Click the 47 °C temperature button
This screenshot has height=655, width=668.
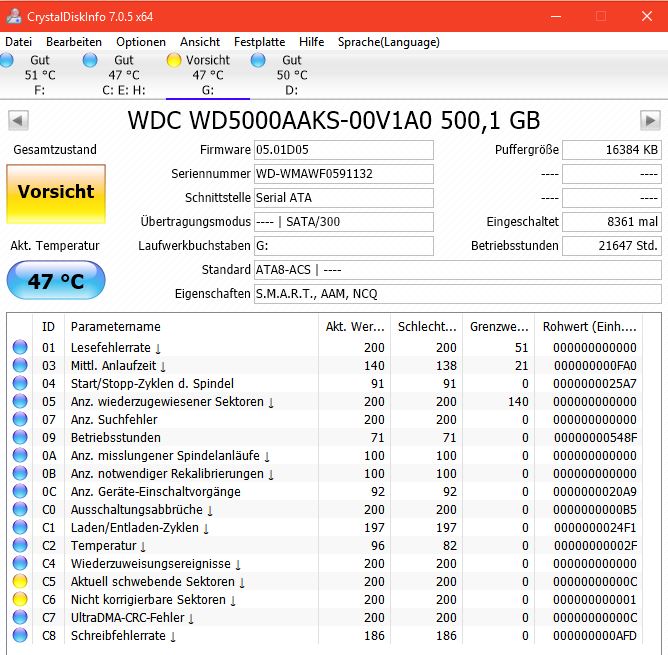(x=56, y=280)
